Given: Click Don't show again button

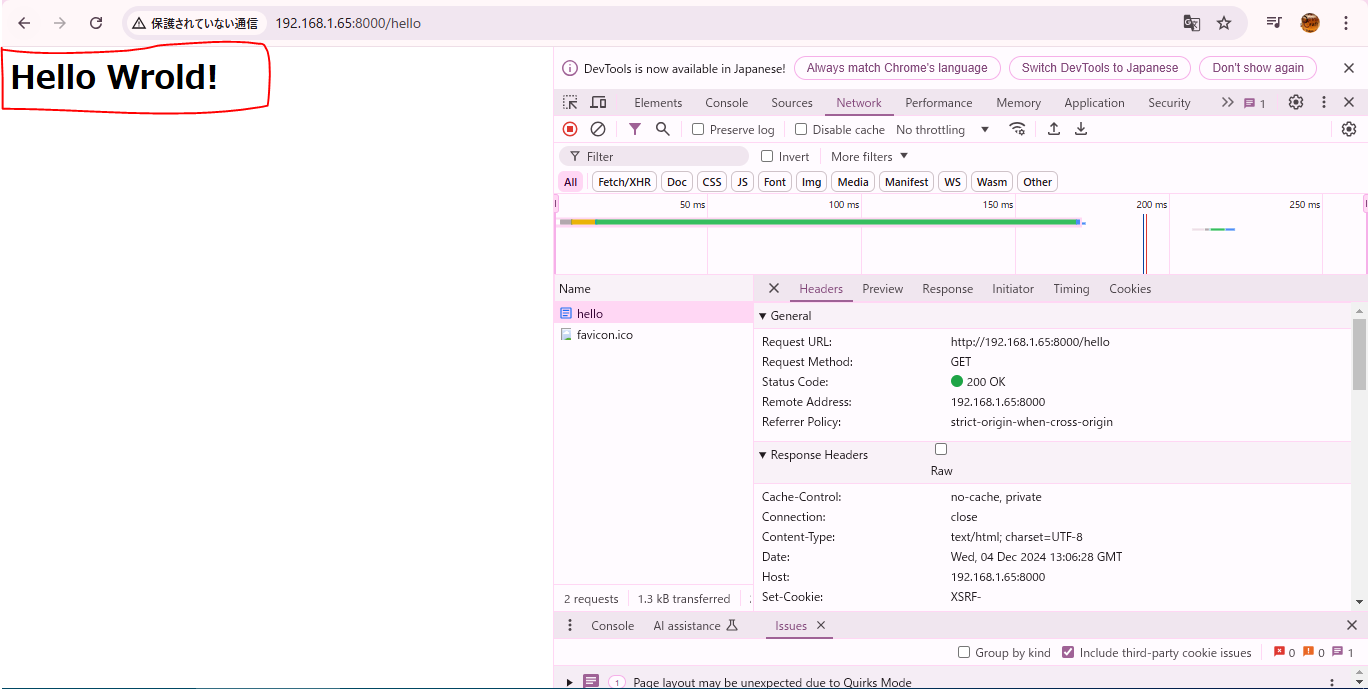Looking at the screenshot, I should coord(1258,68).
